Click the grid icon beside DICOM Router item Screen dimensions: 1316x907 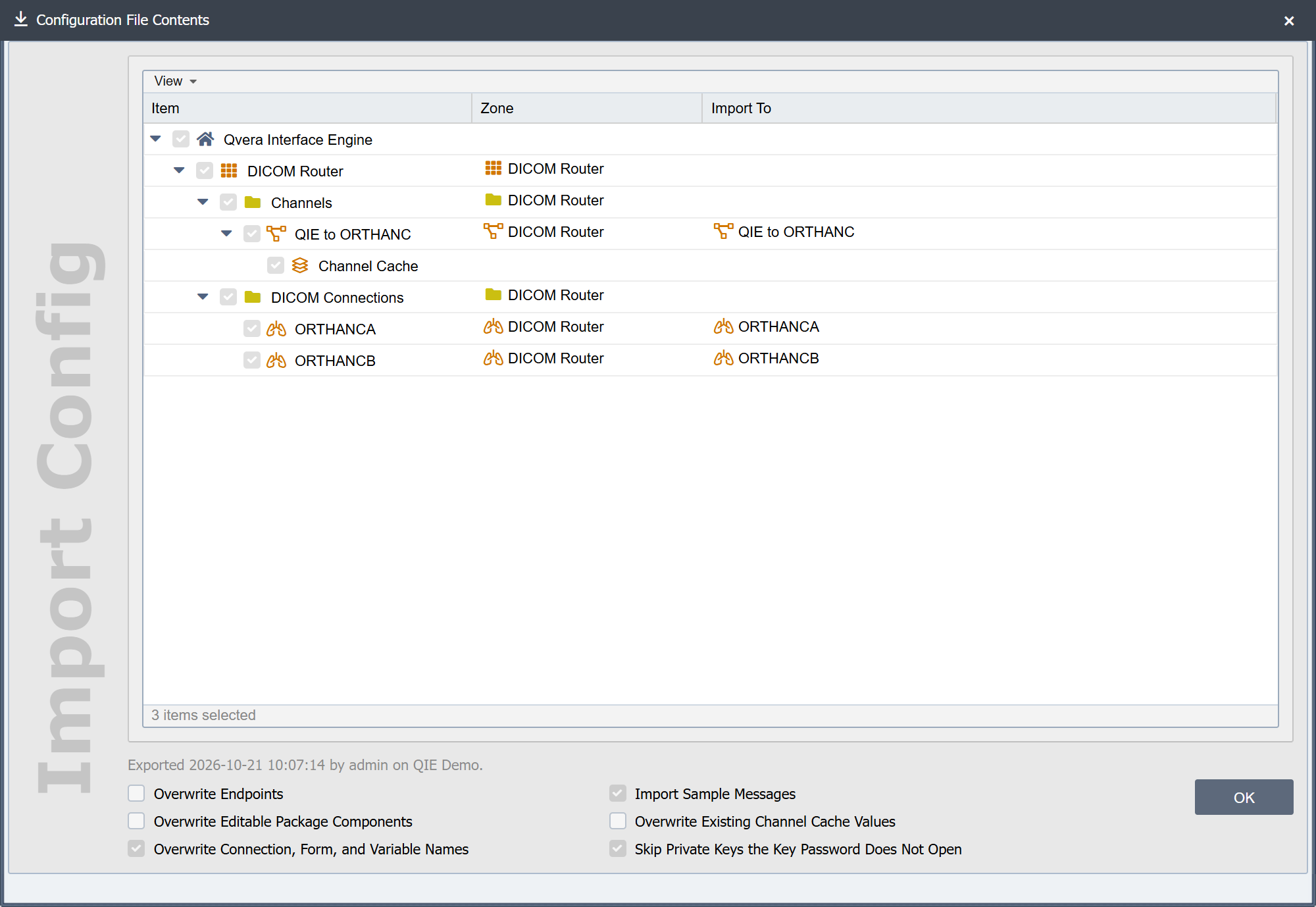tap(229, 170)
